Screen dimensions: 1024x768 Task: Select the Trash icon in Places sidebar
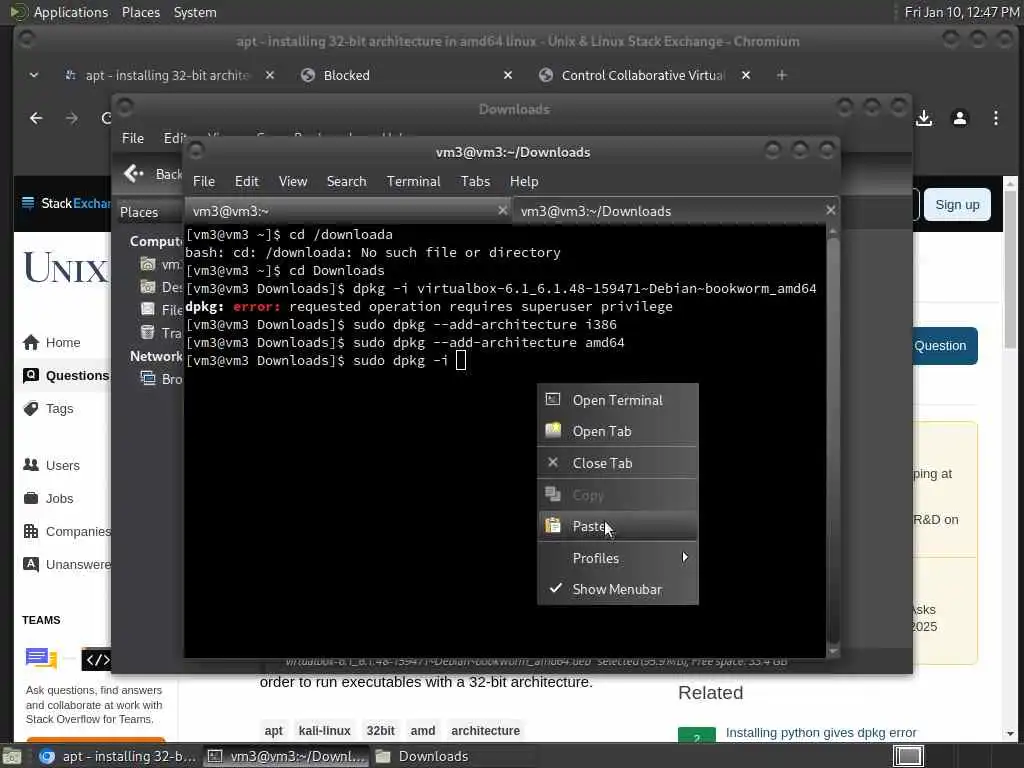[x=148, y=332]
